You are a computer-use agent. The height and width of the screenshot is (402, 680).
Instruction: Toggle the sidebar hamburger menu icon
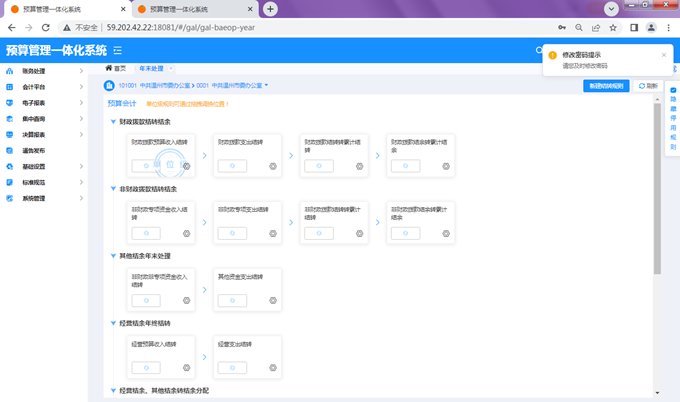click(x=118, y=51)
